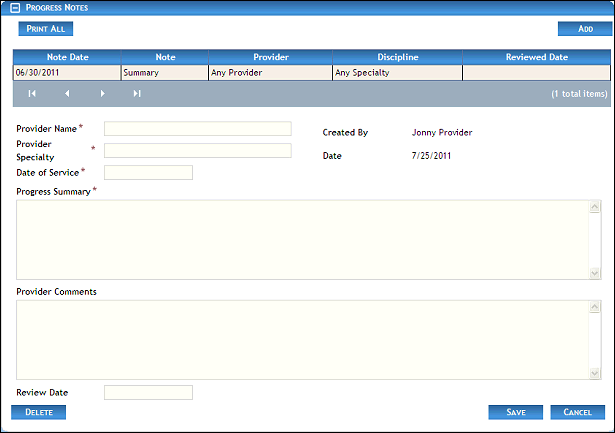Image resolution: width=615 pixels, height=433 pixels.
Task: Save the progress note
Action: click(516, 412)
